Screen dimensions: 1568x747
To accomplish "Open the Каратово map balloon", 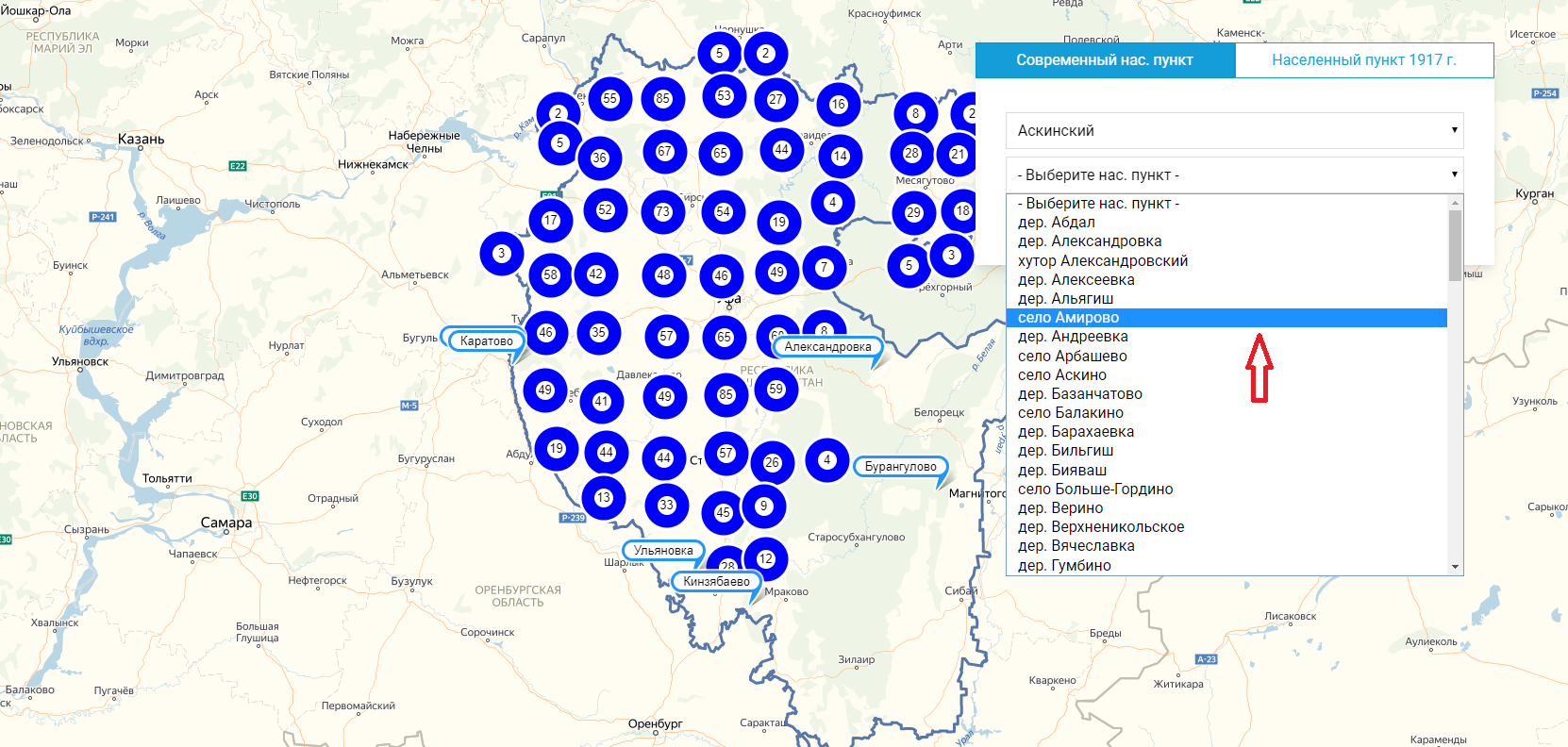I will 487,341.
